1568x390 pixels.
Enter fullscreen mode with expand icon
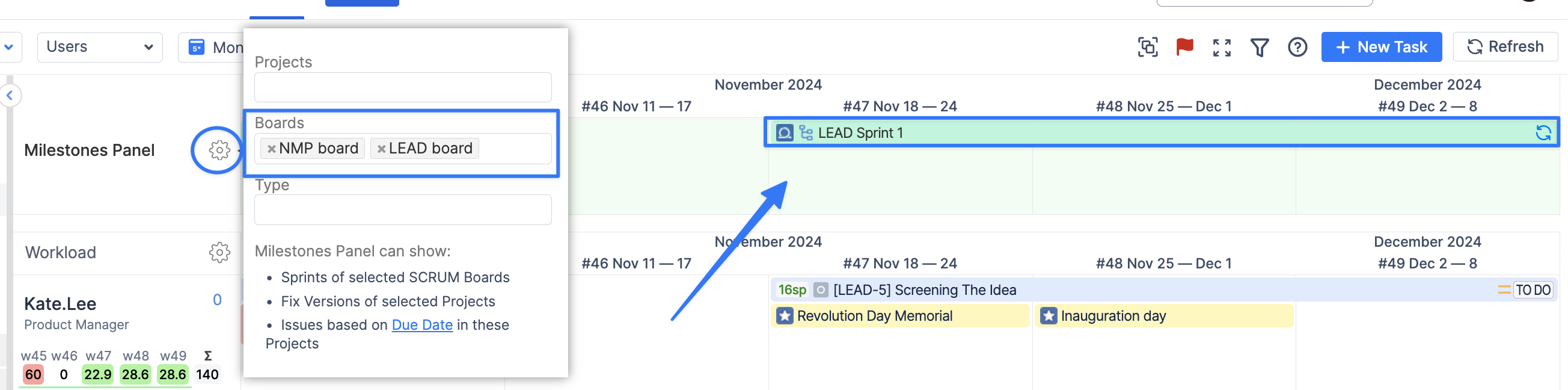click(1222, 47)
